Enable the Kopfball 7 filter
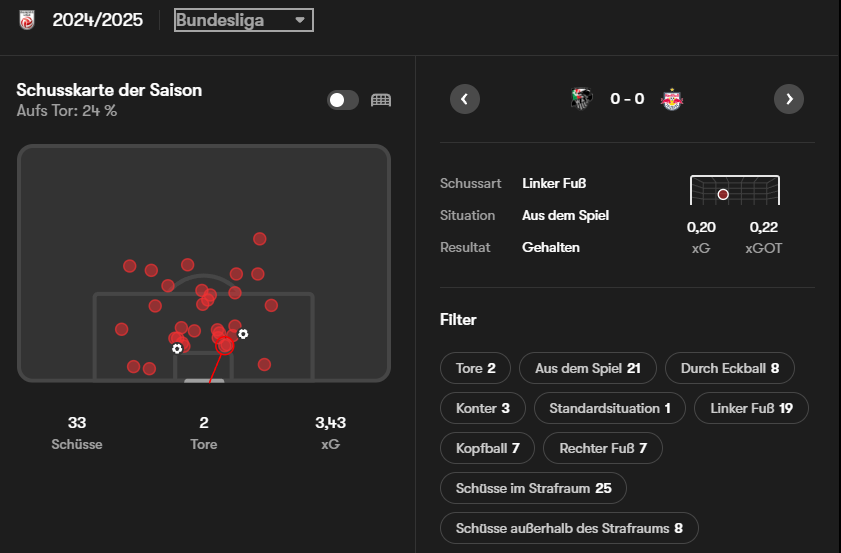Viewport: 841px width, 553px height. coord(488,448)
